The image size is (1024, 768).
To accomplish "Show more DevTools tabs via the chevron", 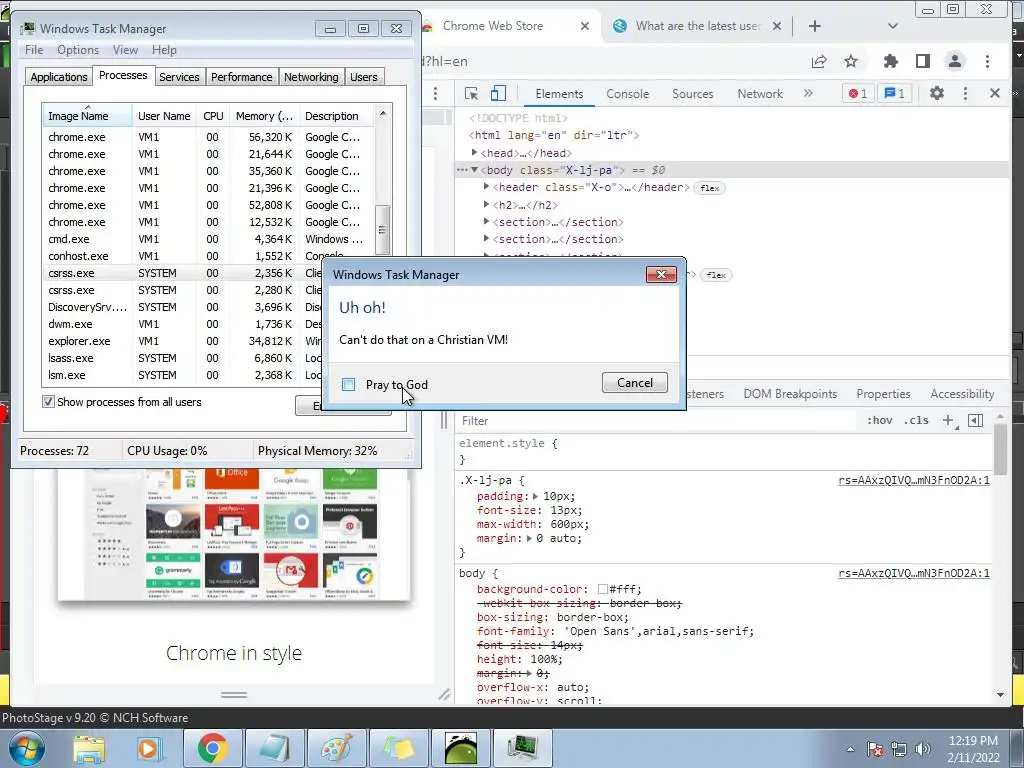I will pyautogui.click(x=808, y=93).
